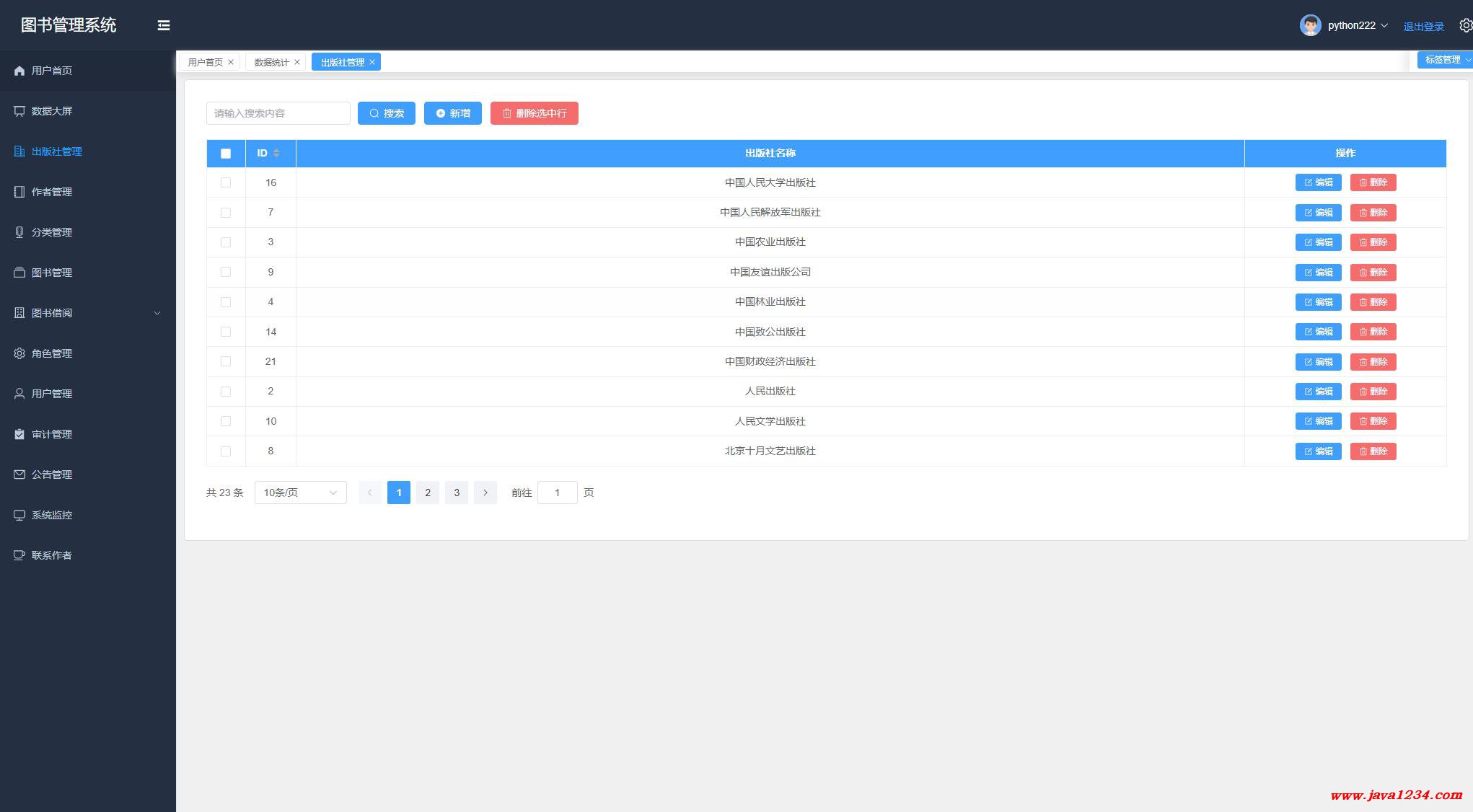Click the 公告管理 envelope icon
This screenshot has width=1473, height=812.
[x=19, y=475]
